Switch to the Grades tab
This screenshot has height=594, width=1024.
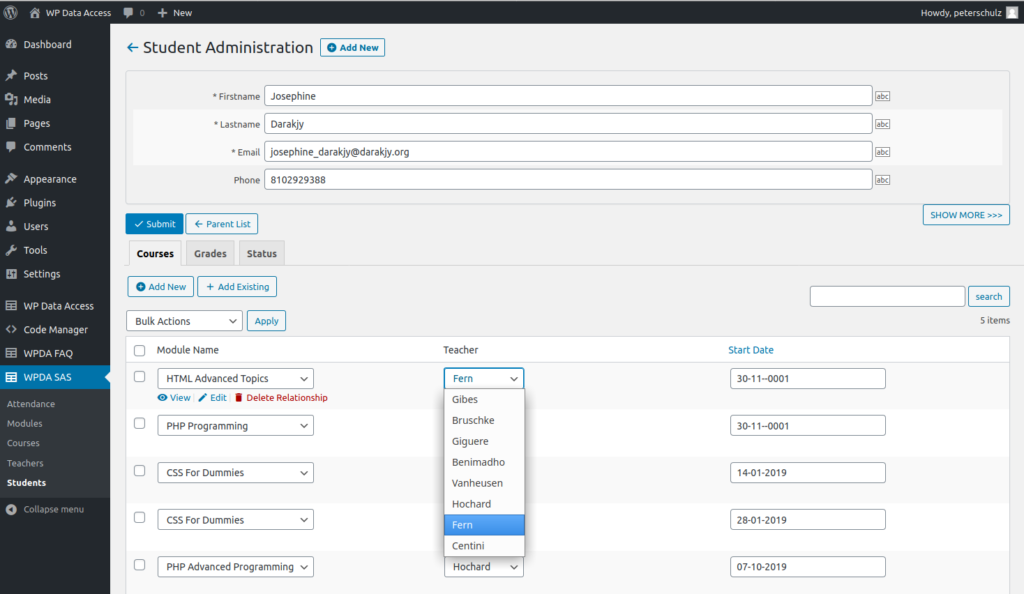[x=210, y=254]
